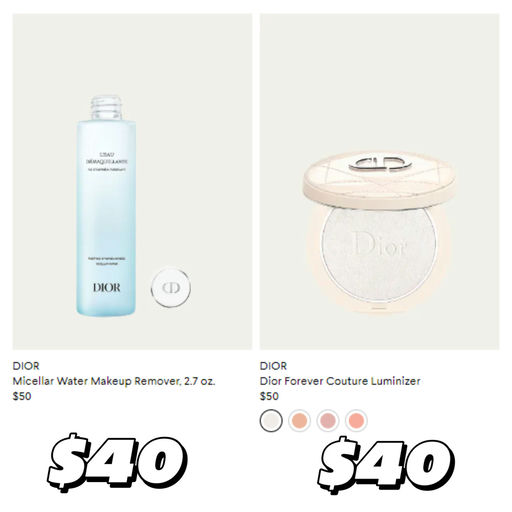Screen dimensions: 512x512
Task: Click the DIOR brand label above Micellar Water
Action: (x=26, y=366)
